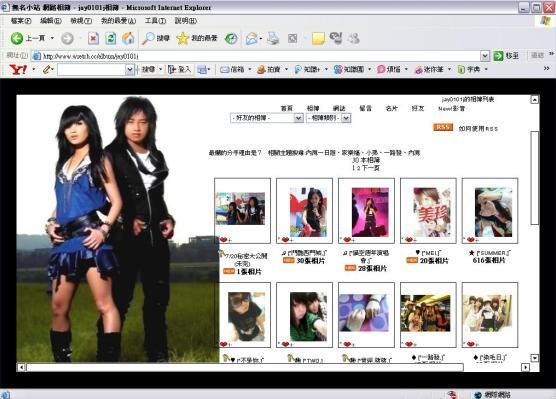Expand the Y! logo dropdown arrow
556x399 pixels.
point(34,70)
